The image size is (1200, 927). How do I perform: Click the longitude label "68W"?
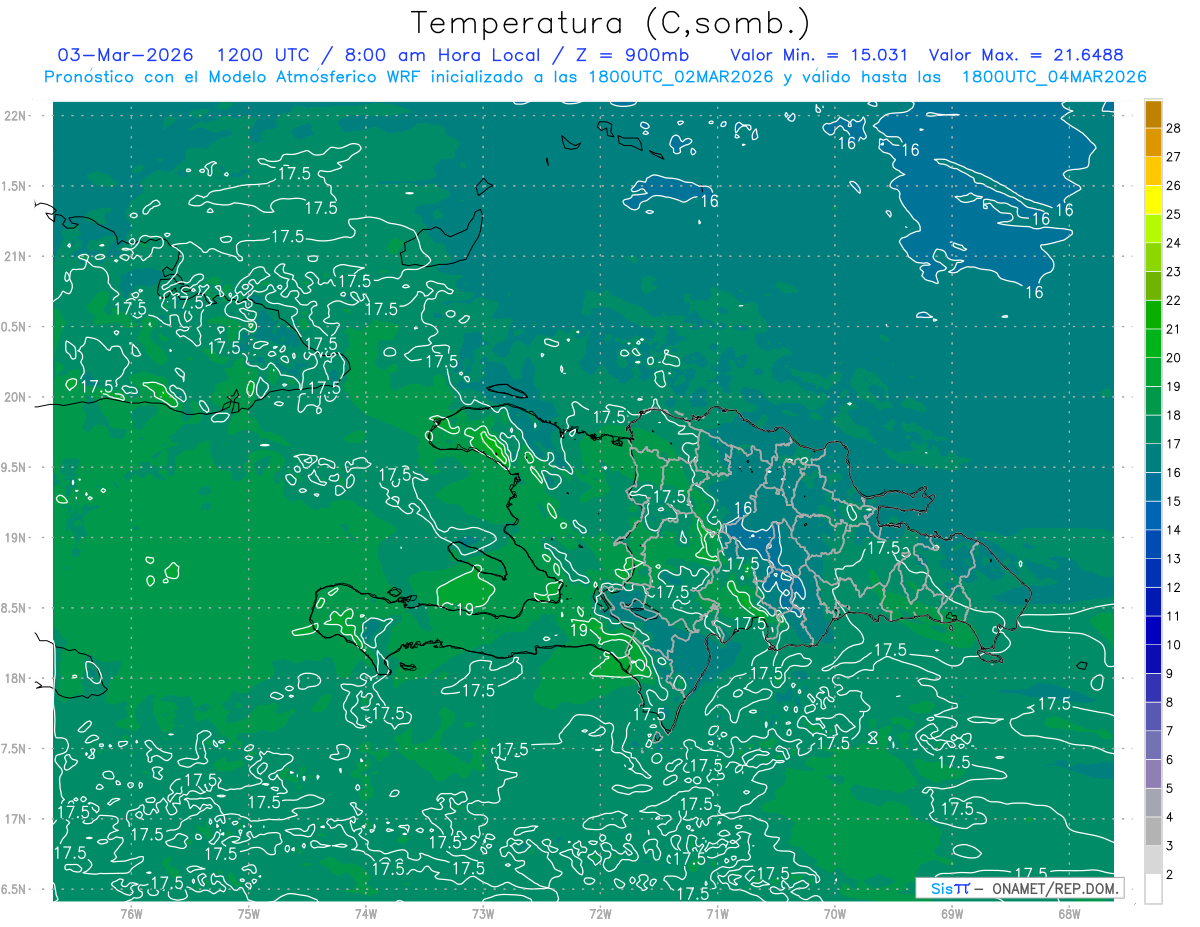coord(1069,914)
